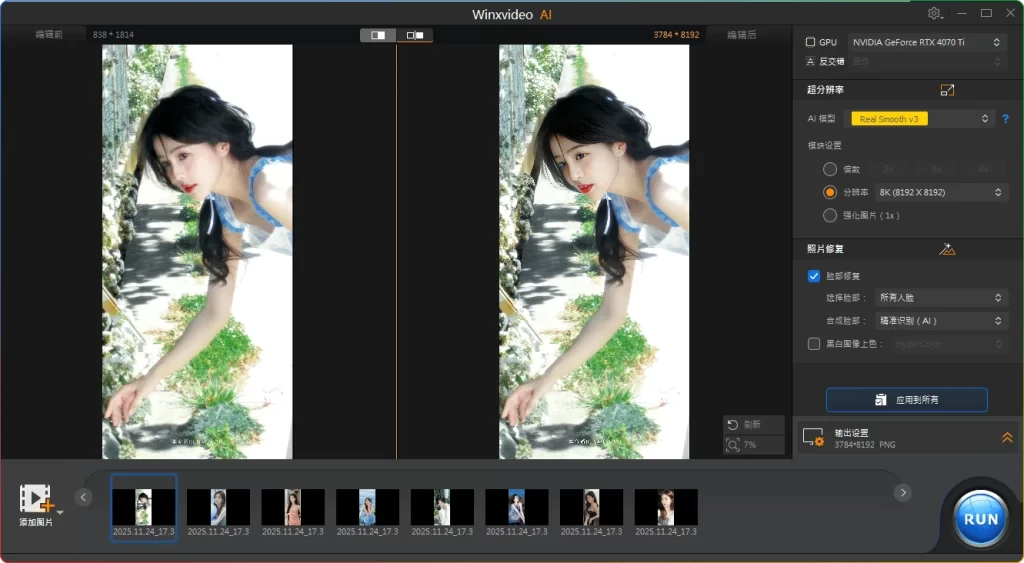Screen dimensions: 1024x563
Task: Click the 反交错 deinterlace icon
Action: (x=810, y=61)
